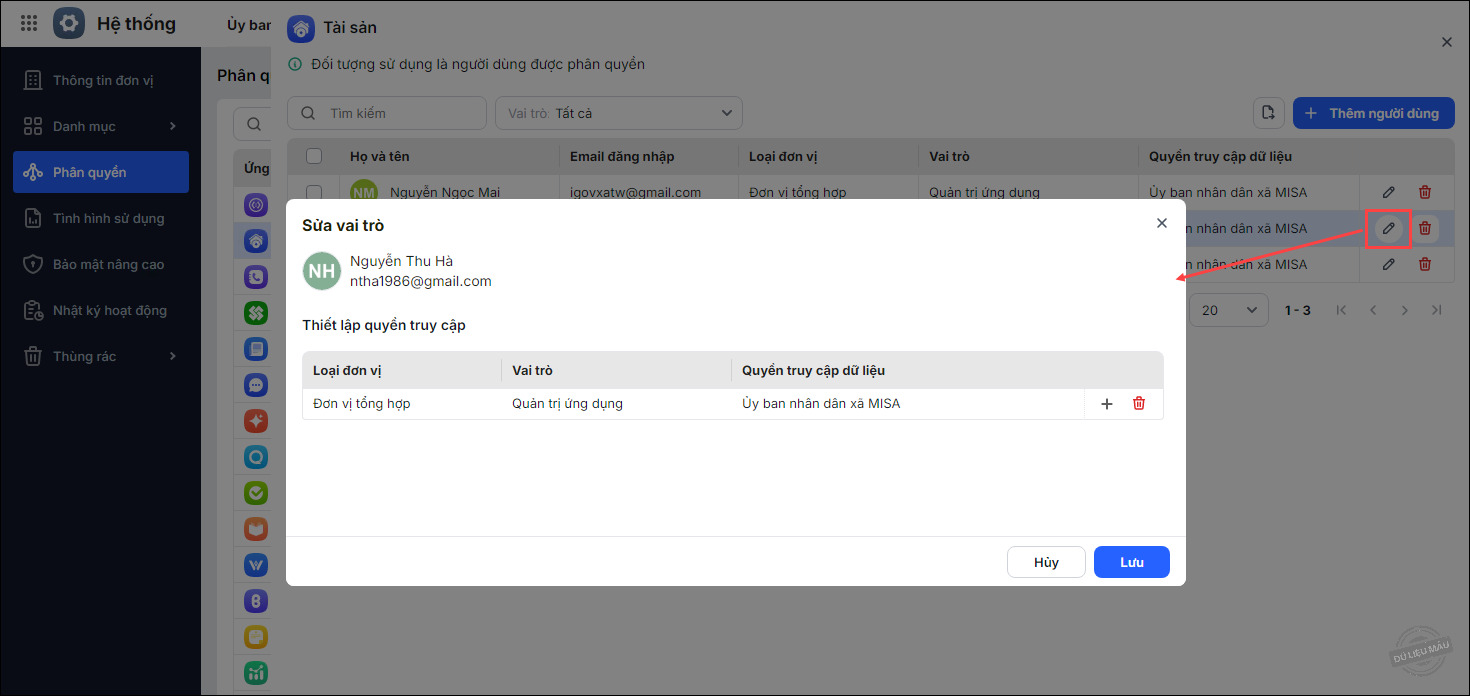Open the apps grid launcher icon
Viewport: 1470px width, 696px height.
(29, 23)
